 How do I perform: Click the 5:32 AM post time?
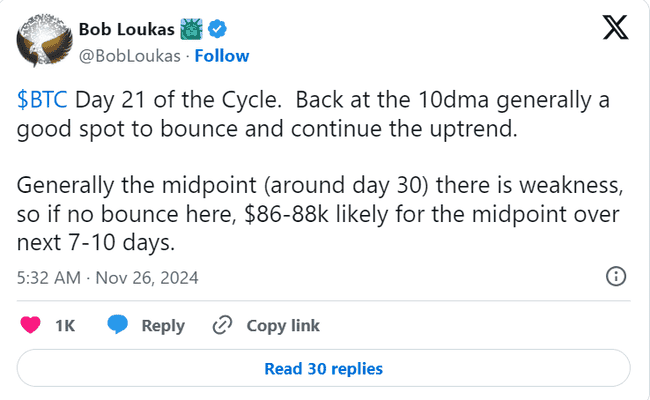(x=49, y=278)
